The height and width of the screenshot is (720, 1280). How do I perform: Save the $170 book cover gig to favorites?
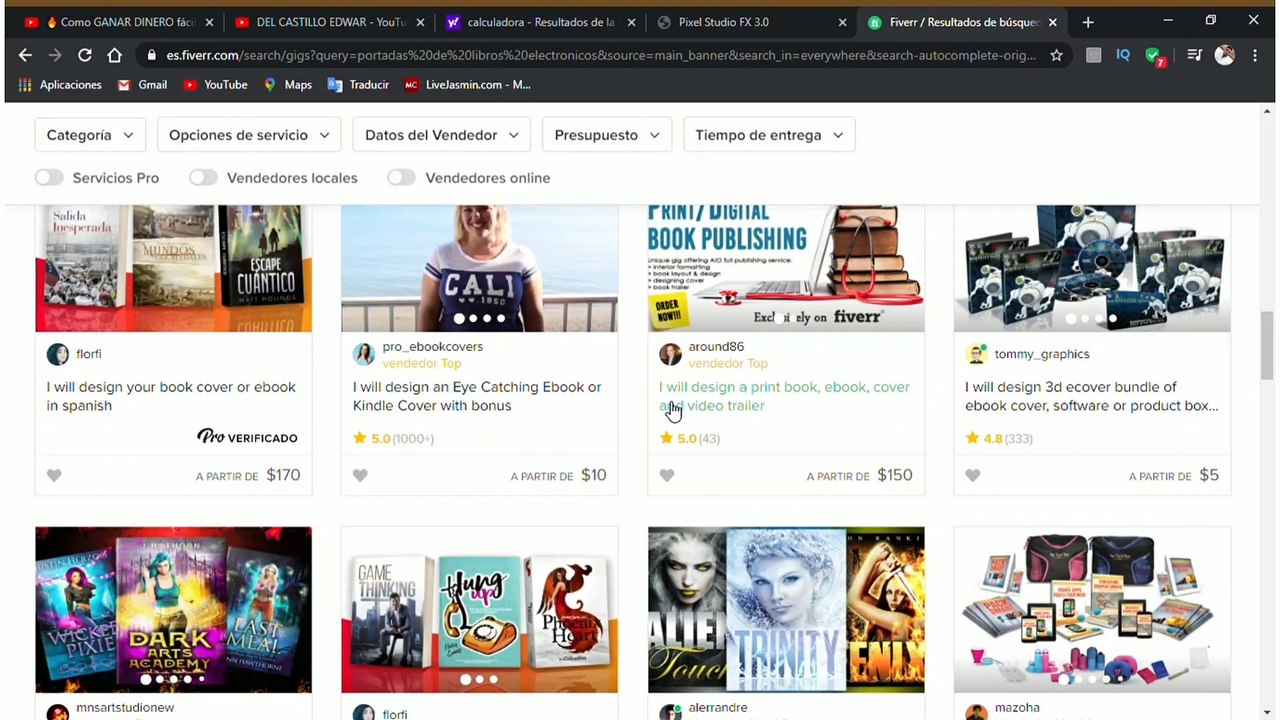pos(54,476)
